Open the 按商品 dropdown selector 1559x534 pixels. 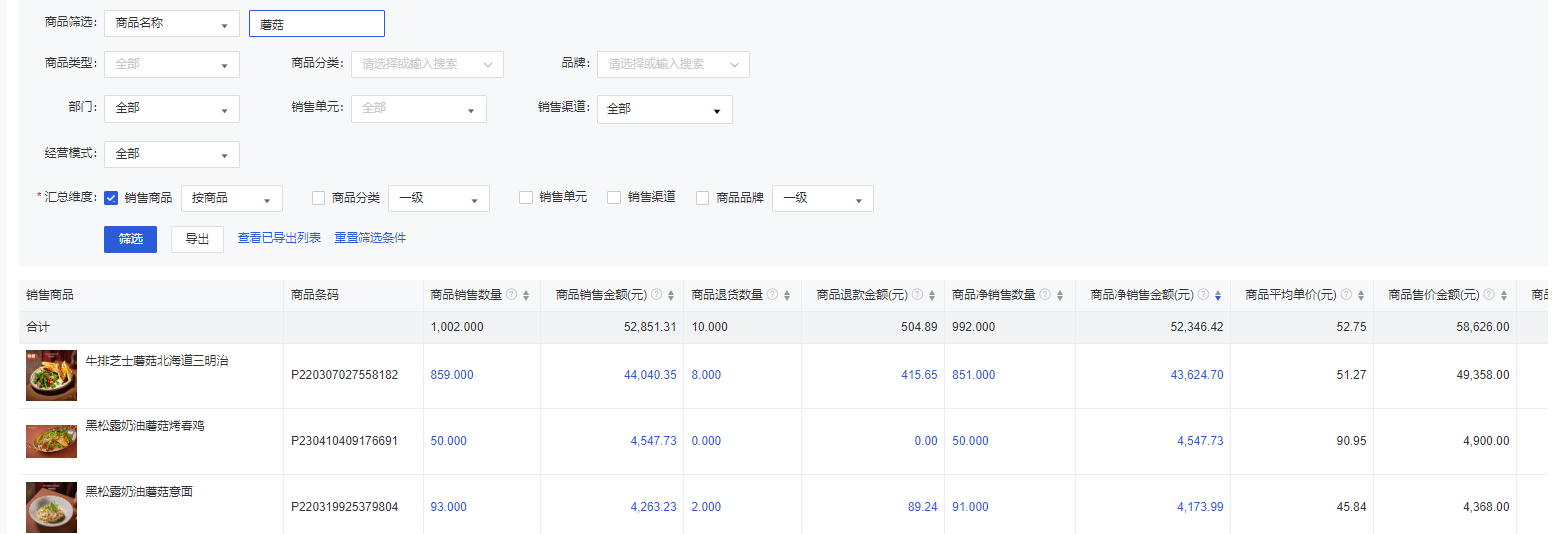pos(232,198)
